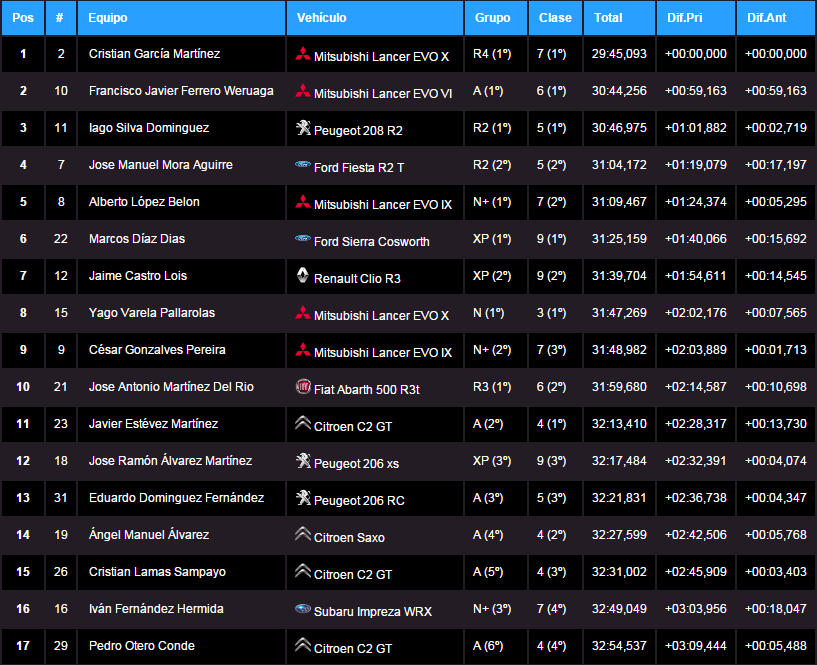This screenshot has height=665, width=817.
Task: Select total time "31:04,172"
Action: pyautogui.click(x=619, y=165)
